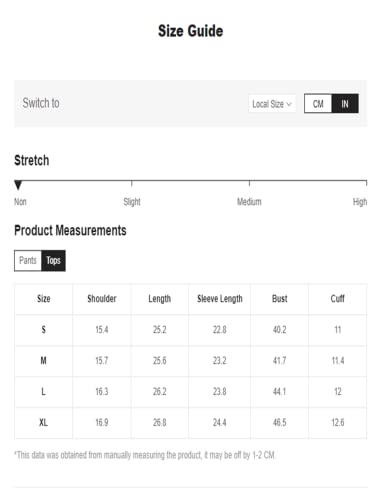Screen dimensions: 375x500
Task: Click the stretch indicator triangle at Non
Action: coord(18,185)
